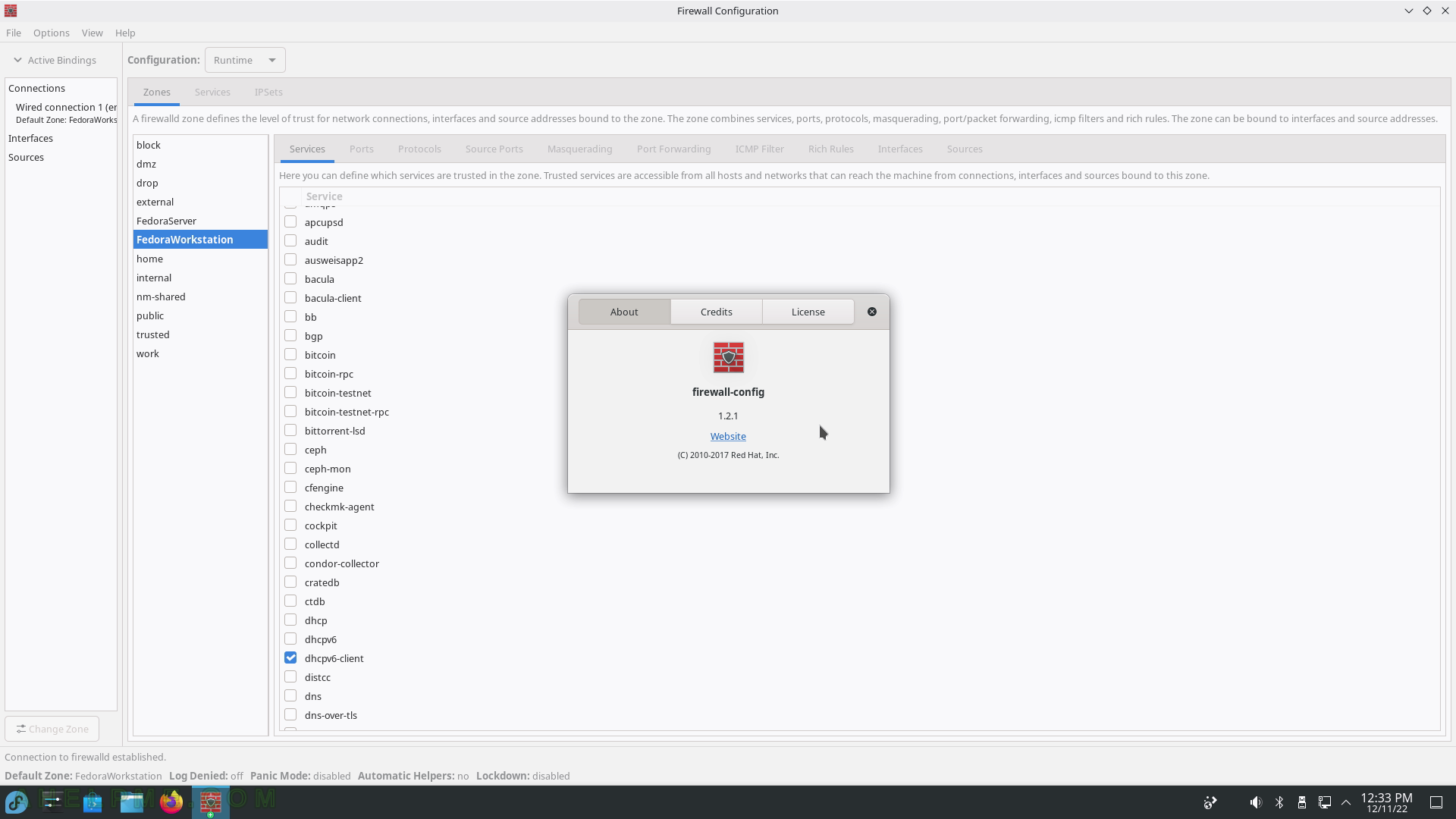Open the File menu
Screen dimensions: 1456x819
pos(14,33)
